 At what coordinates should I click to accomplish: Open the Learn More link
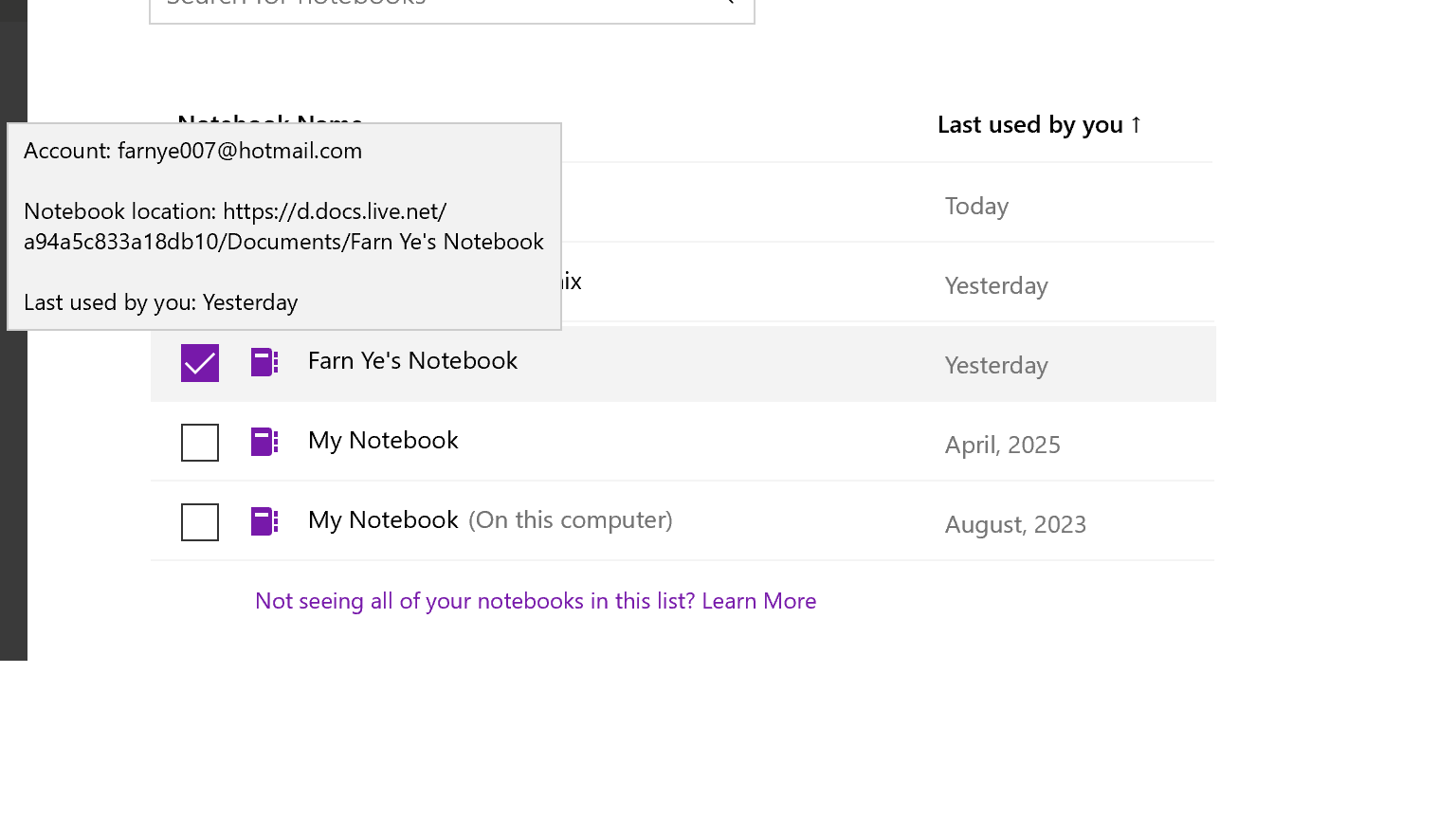758,600
